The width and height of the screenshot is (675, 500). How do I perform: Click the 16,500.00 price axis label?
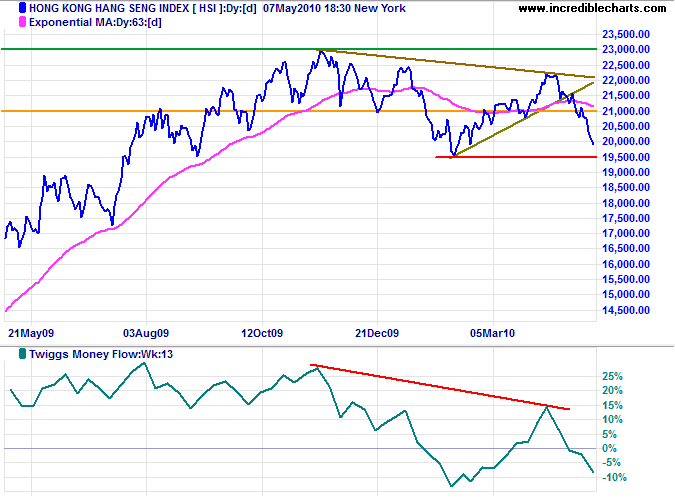coord(625,248)
